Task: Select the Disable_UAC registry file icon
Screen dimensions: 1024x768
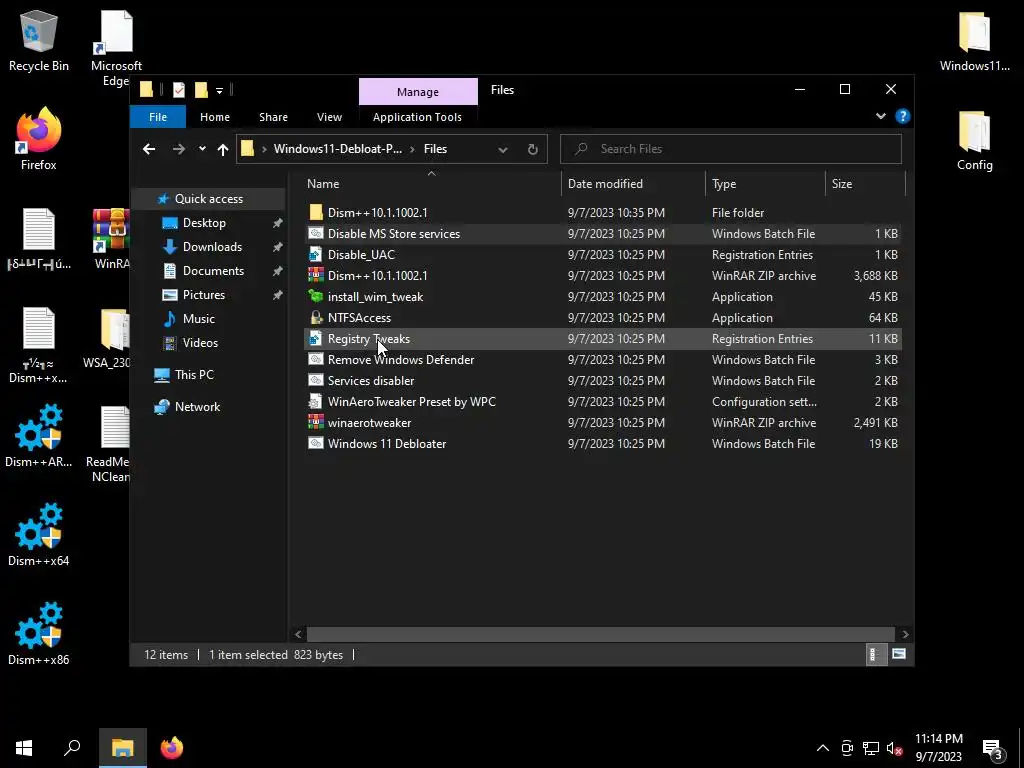Action: pos(316,255)
